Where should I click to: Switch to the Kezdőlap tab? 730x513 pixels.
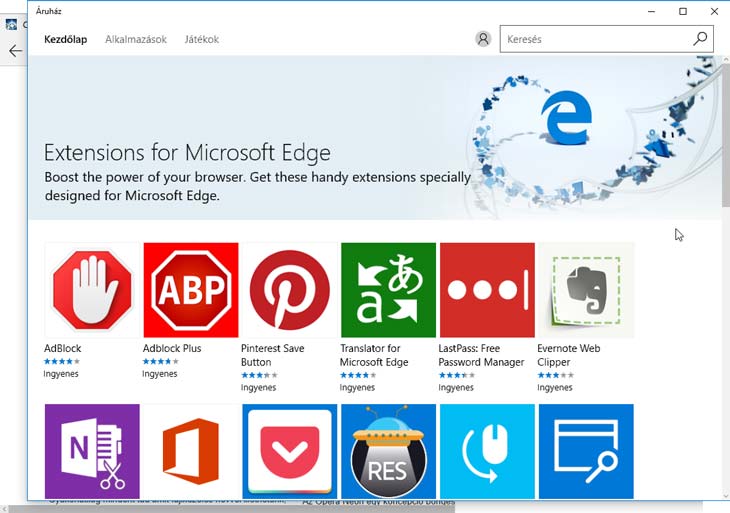[65, 40]
